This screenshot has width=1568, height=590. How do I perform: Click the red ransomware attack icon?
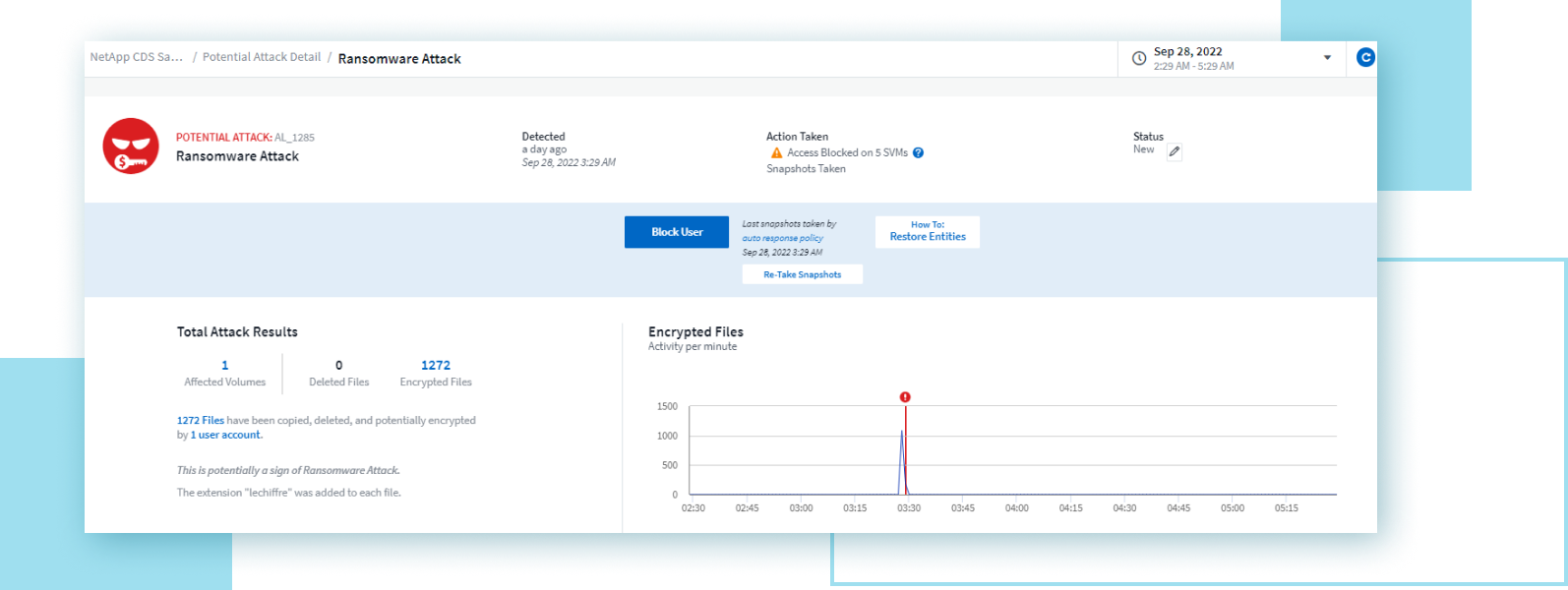coord(131,147)
